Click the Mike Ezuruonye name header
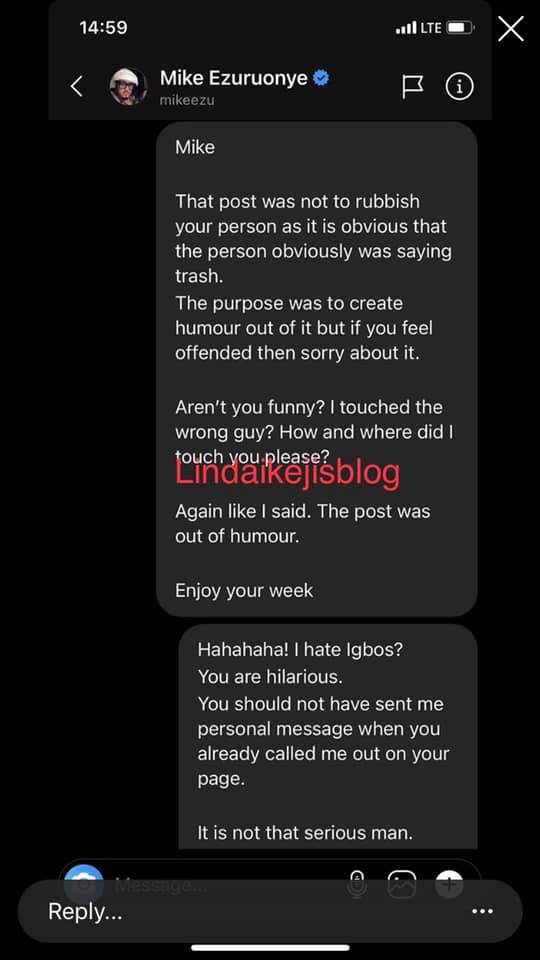540x960 pixels. pyautogui.click(x=233, y=78)
